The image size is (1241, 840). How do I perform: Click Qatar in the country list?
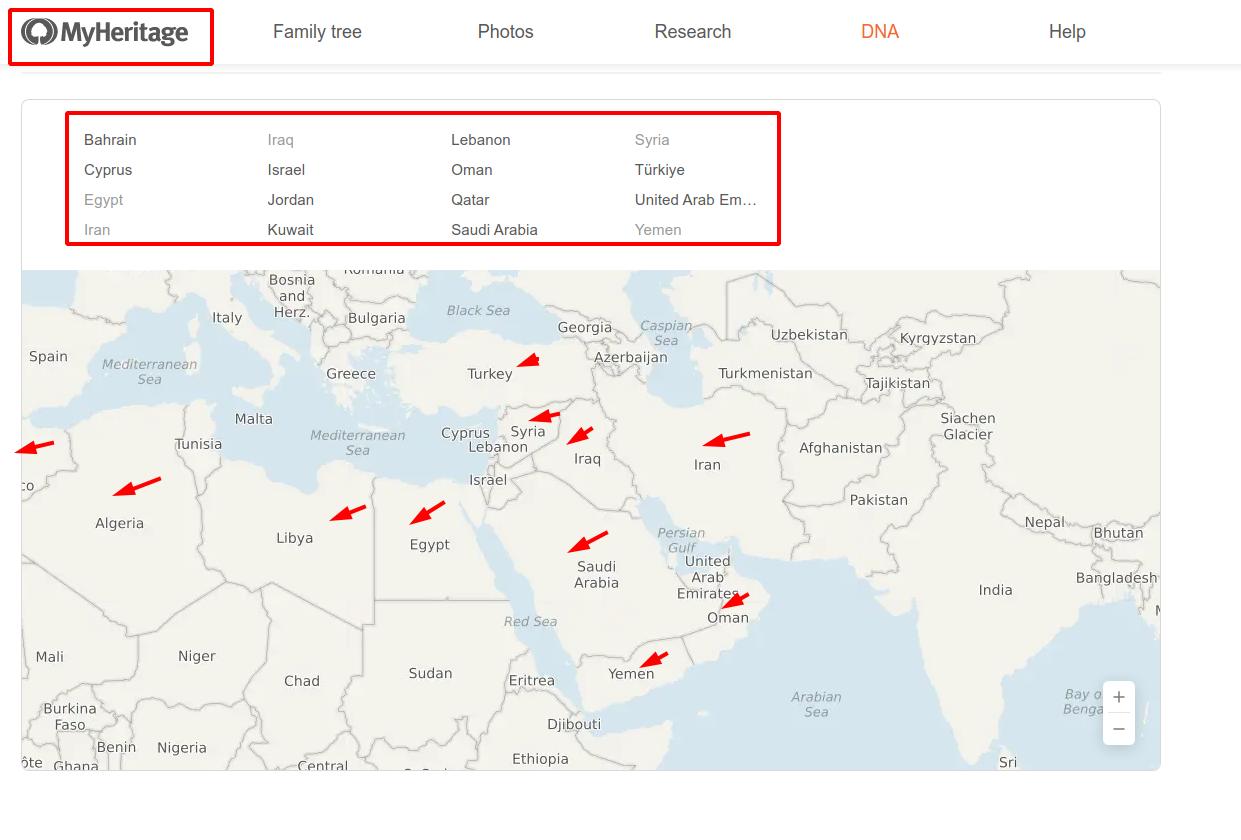pyautogui.click(x=470, y=200)
